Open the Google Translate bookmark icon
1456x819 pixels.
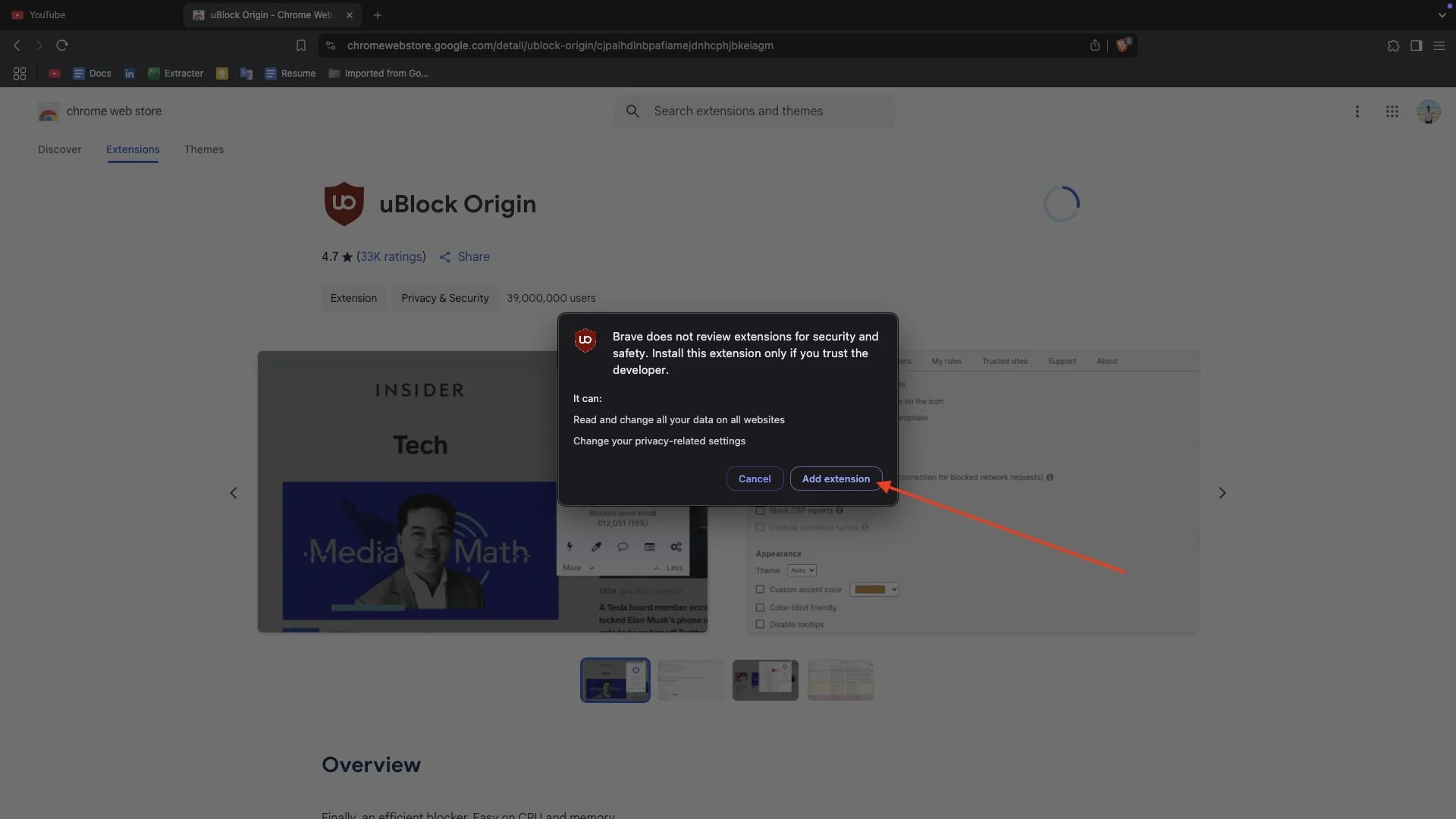pyautogui.click(x=246, y=74)
